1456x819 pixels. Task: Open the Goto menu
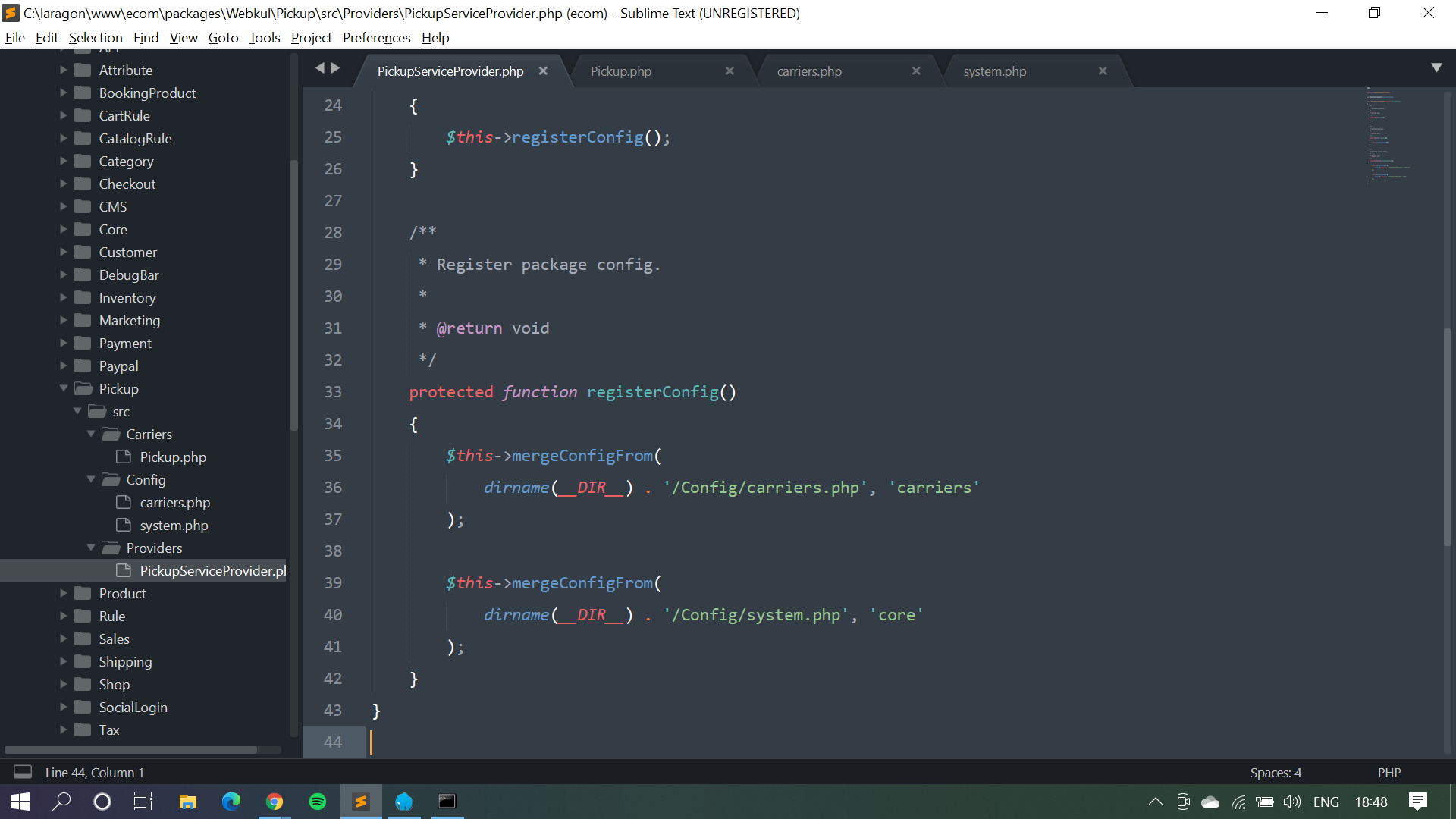tap(223, 37)
